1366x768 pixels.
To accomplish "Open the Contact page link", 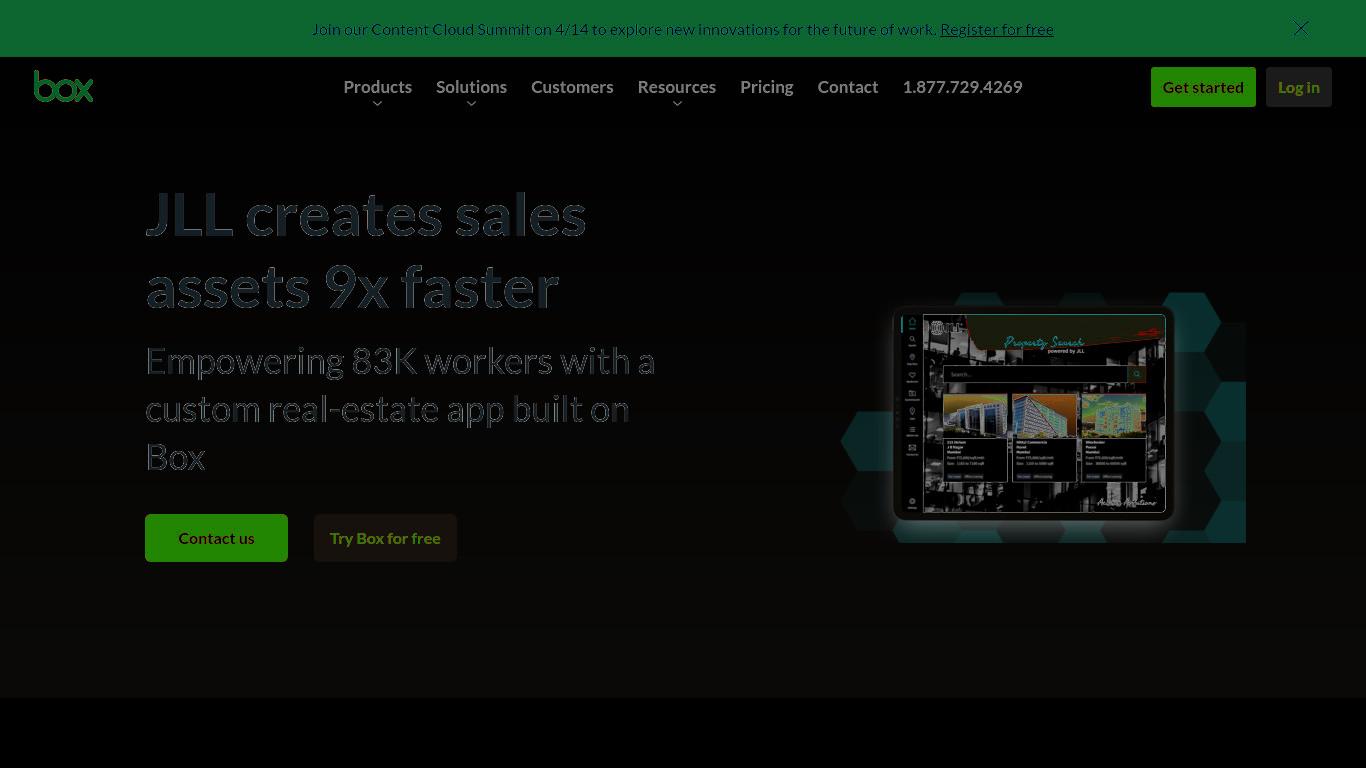I will click(x=847, y=87).
